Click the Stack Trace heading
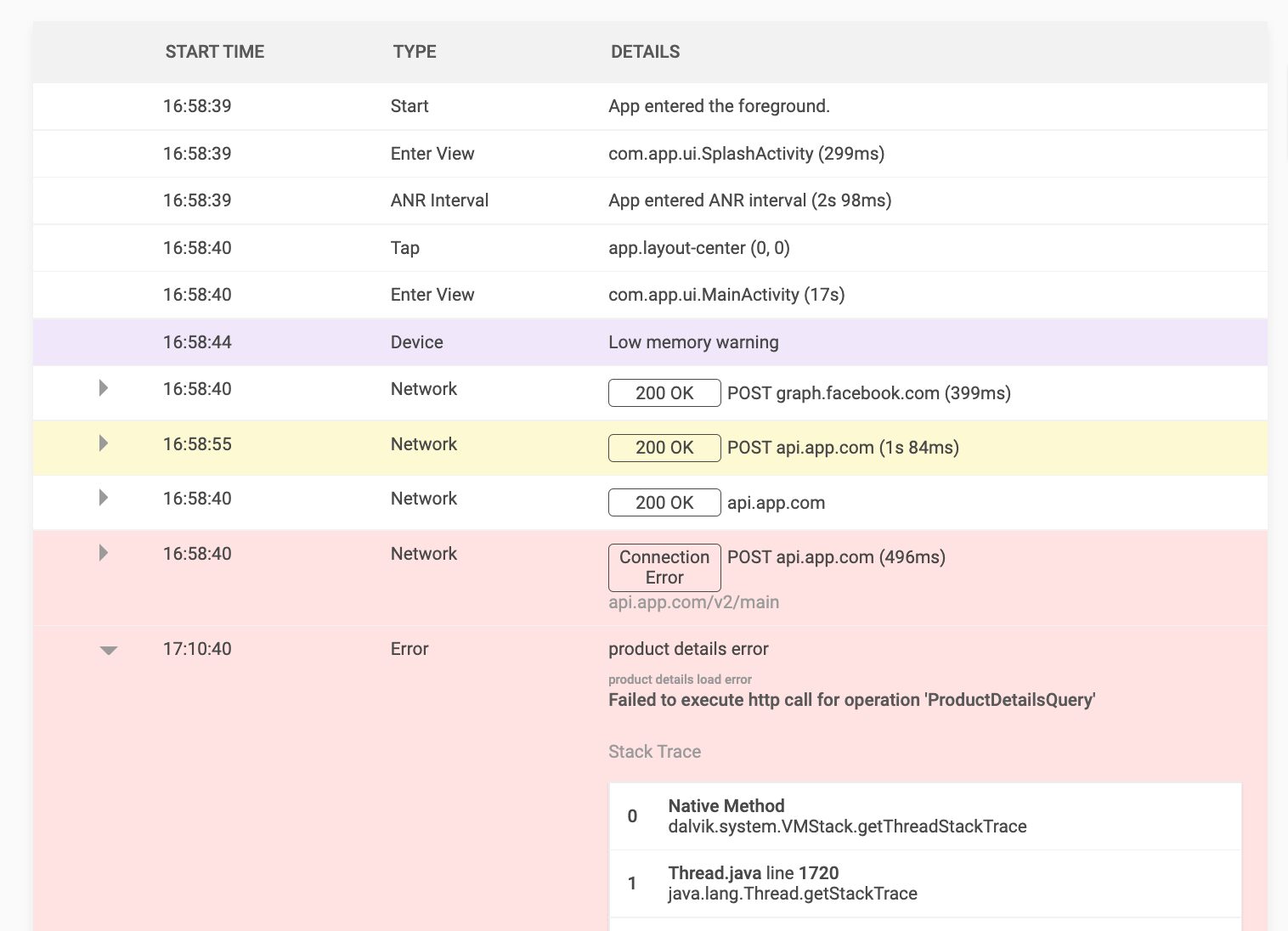This screenshot has height=931, width=1288. [654, 752]
